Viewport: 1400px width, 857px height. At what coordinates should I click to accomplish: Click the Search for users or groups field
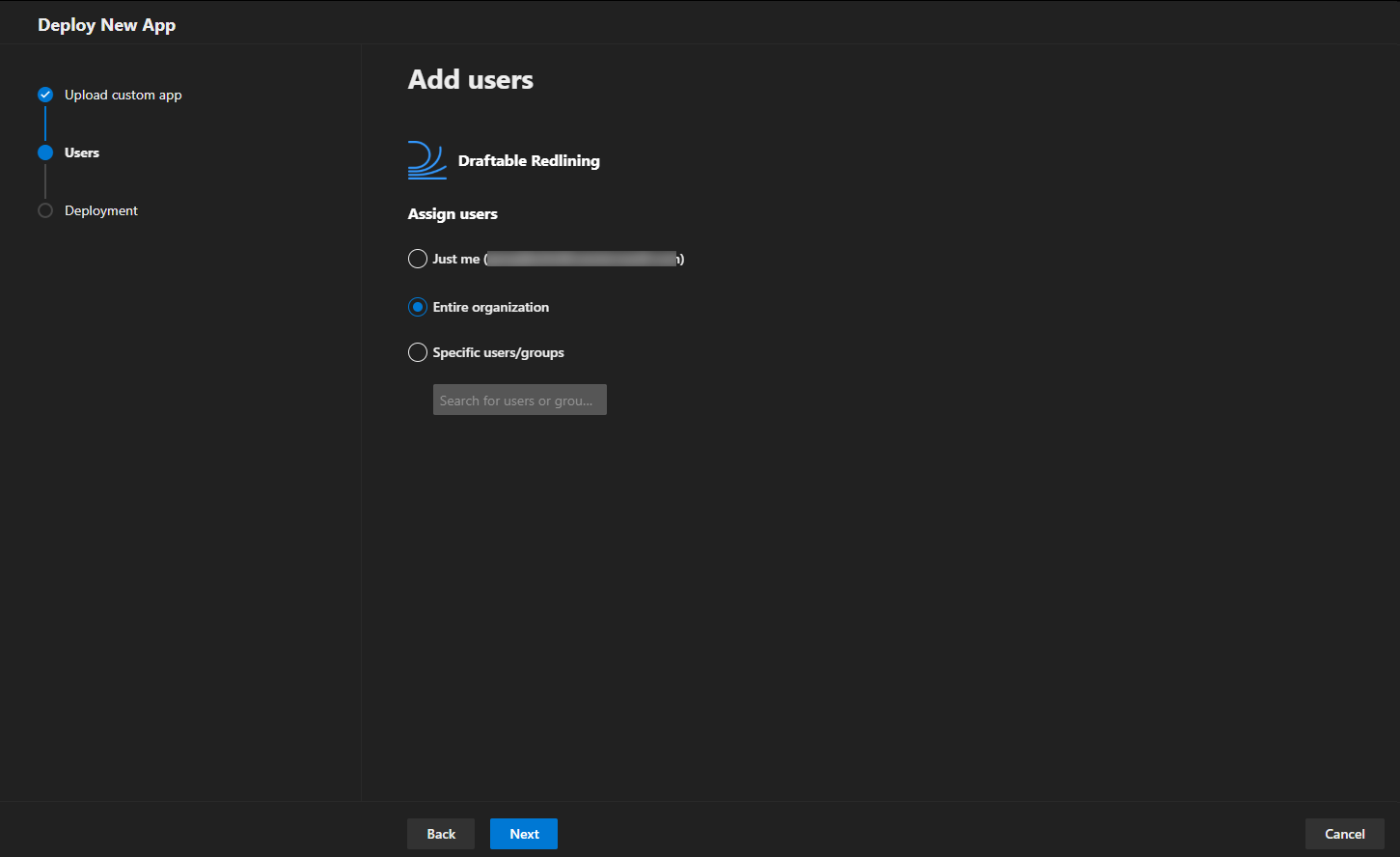coord(520,400)
